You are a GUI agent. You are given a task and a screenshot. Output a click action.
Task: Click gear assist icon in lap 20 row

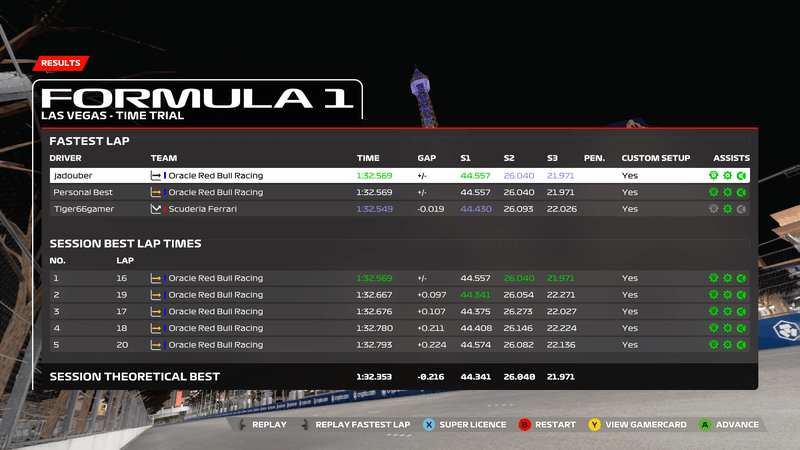[728, 345]
